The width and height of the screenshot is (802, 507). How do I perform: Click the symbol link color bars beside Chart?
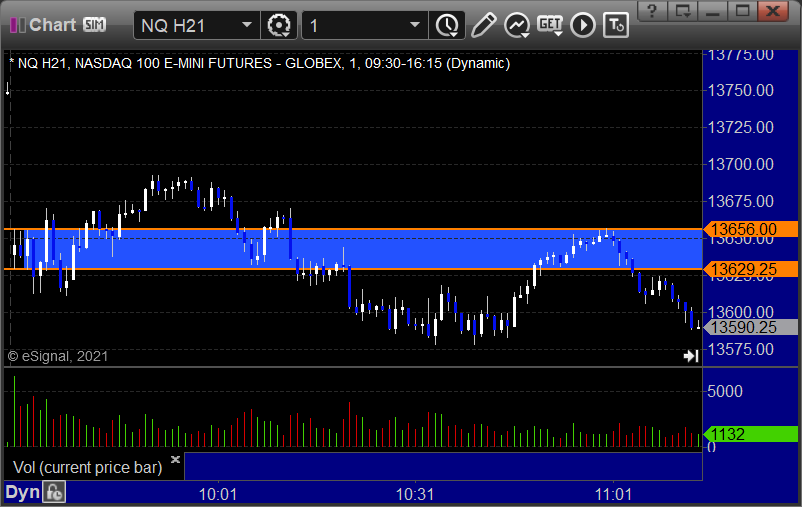pos(18,25)
